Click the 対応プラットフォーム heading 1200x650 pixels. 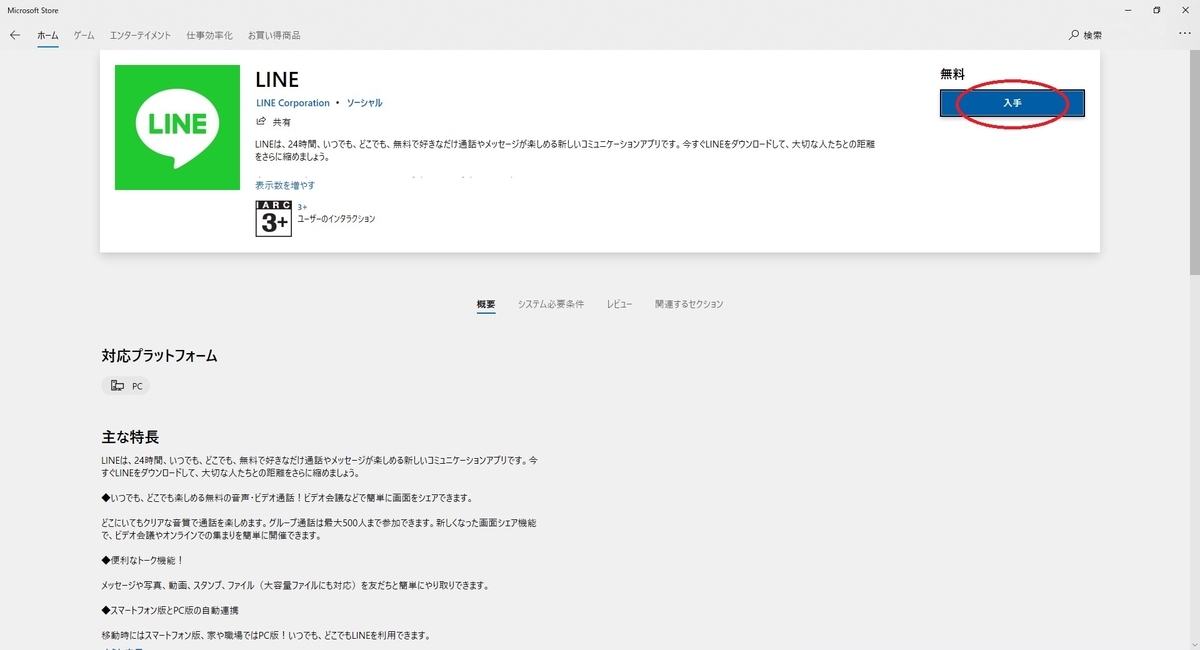coord(160,356)
